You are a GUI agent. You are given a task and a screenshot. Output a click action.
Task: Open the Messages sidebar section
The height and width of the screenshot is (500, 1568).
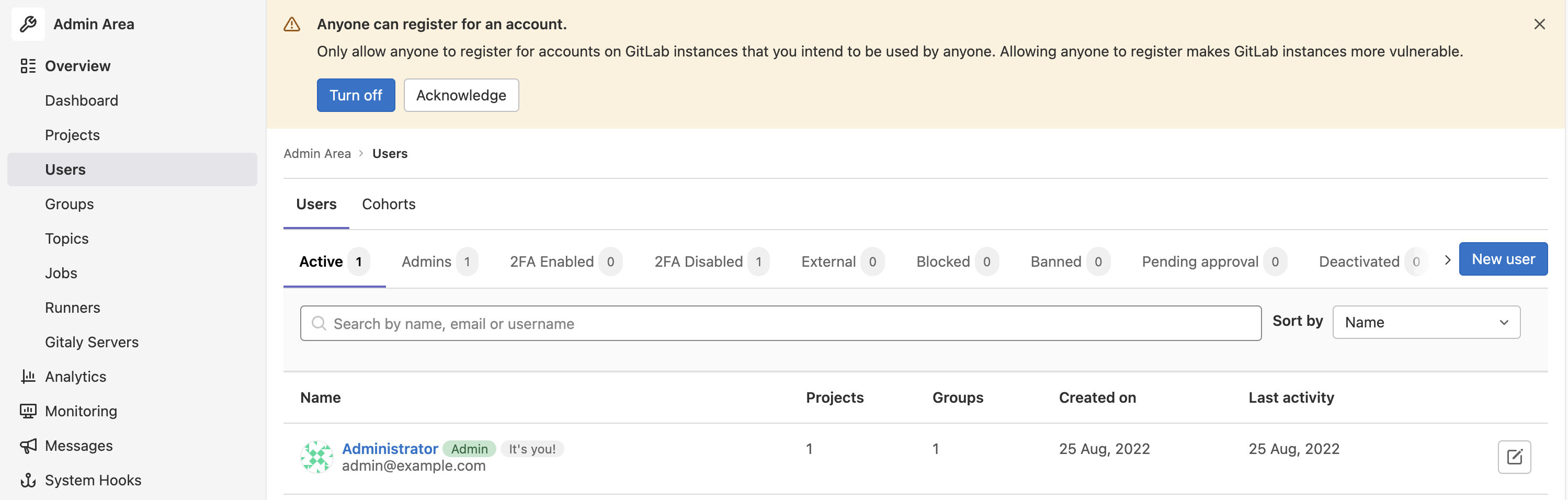point(132,446)
